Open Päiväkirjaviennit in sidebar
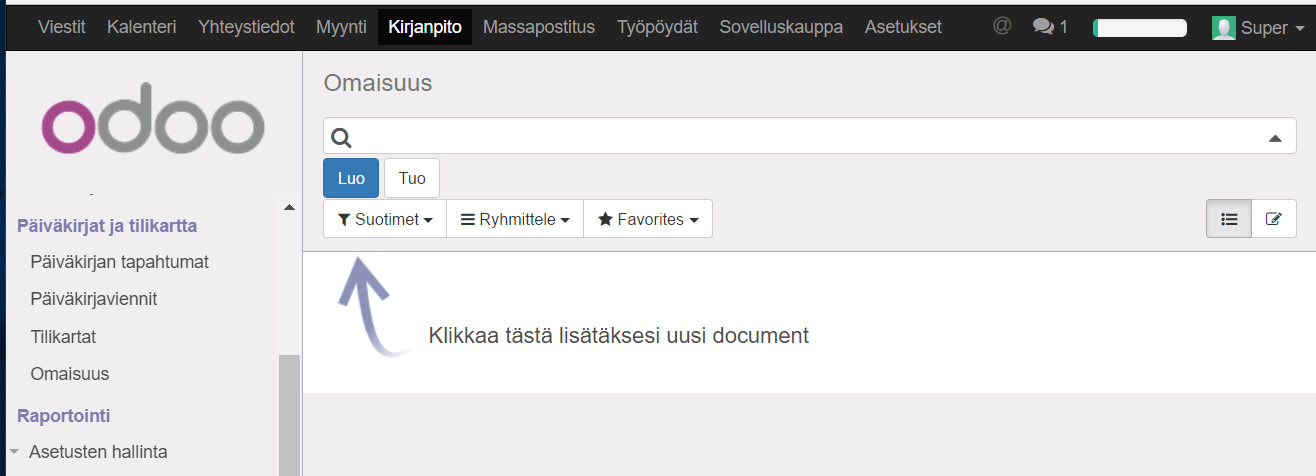Viewport: 1316px width, 476px height. click(x=94, y=299)
